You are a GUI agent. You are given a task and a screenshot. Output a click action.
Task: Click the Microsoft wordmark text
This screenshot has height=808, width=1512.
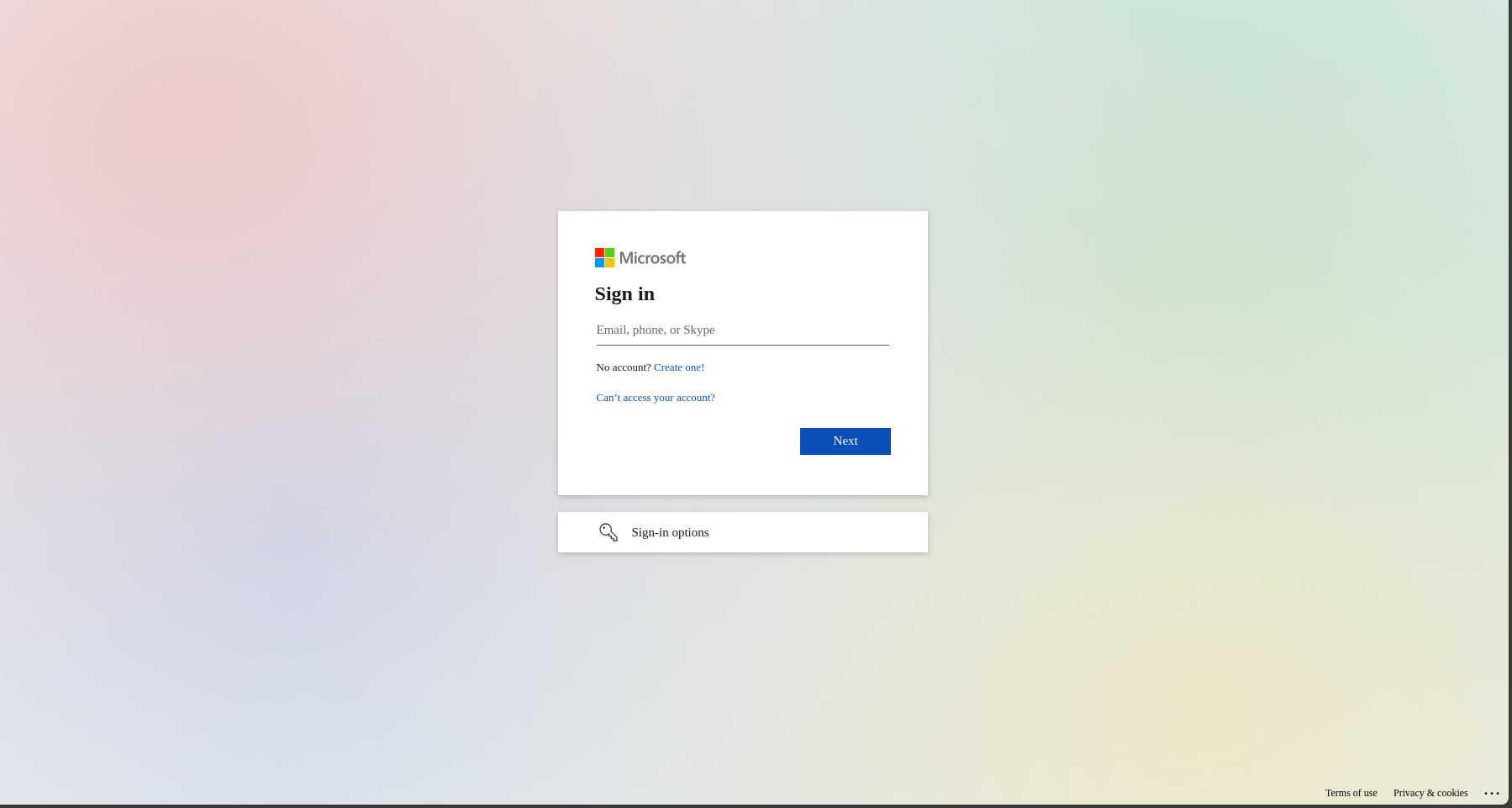[x=652, y=258]
